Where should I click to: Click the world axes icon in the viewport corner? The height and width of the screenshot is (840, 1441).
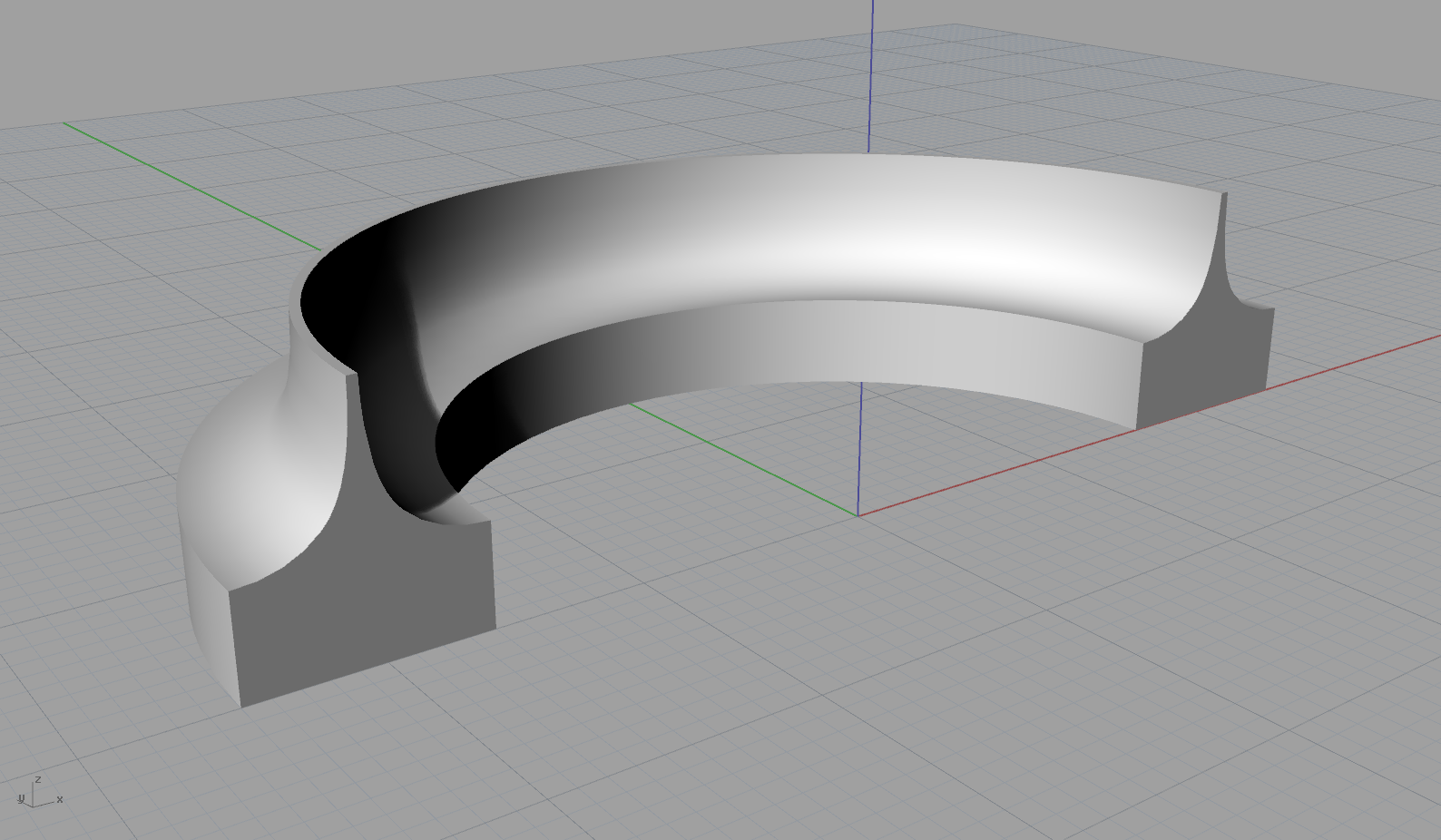39,793
